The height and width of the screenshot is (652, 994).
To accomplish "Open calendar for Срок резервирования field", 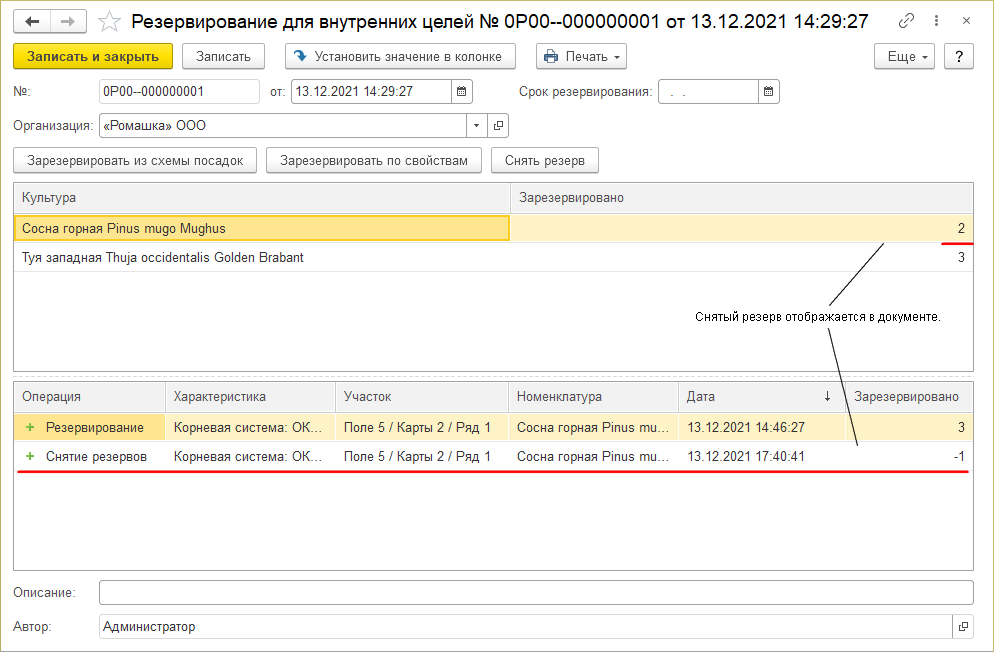I will coord(768,92).
